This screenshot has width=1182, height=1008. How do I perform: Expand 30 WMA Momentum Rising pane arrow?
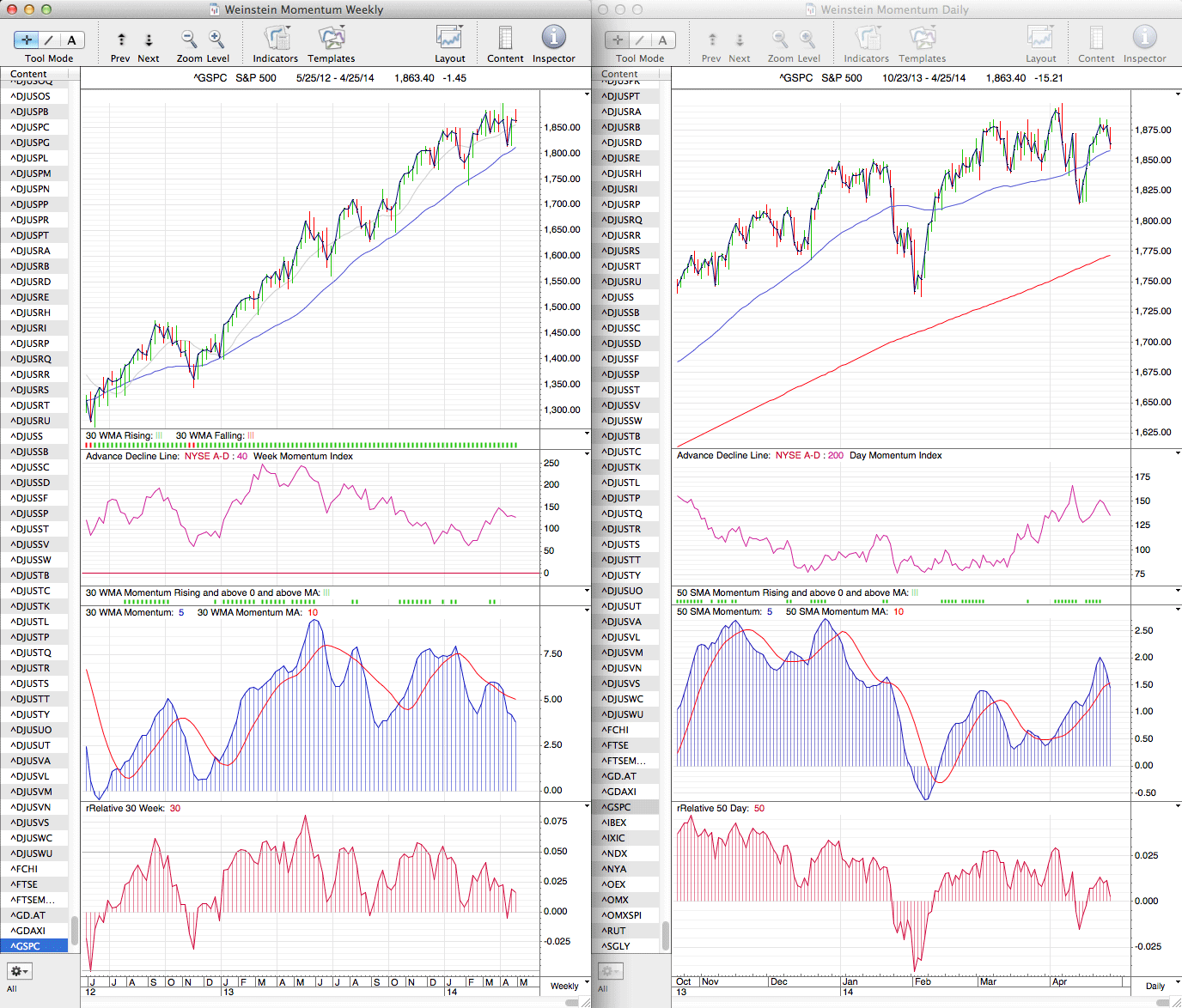587,592
